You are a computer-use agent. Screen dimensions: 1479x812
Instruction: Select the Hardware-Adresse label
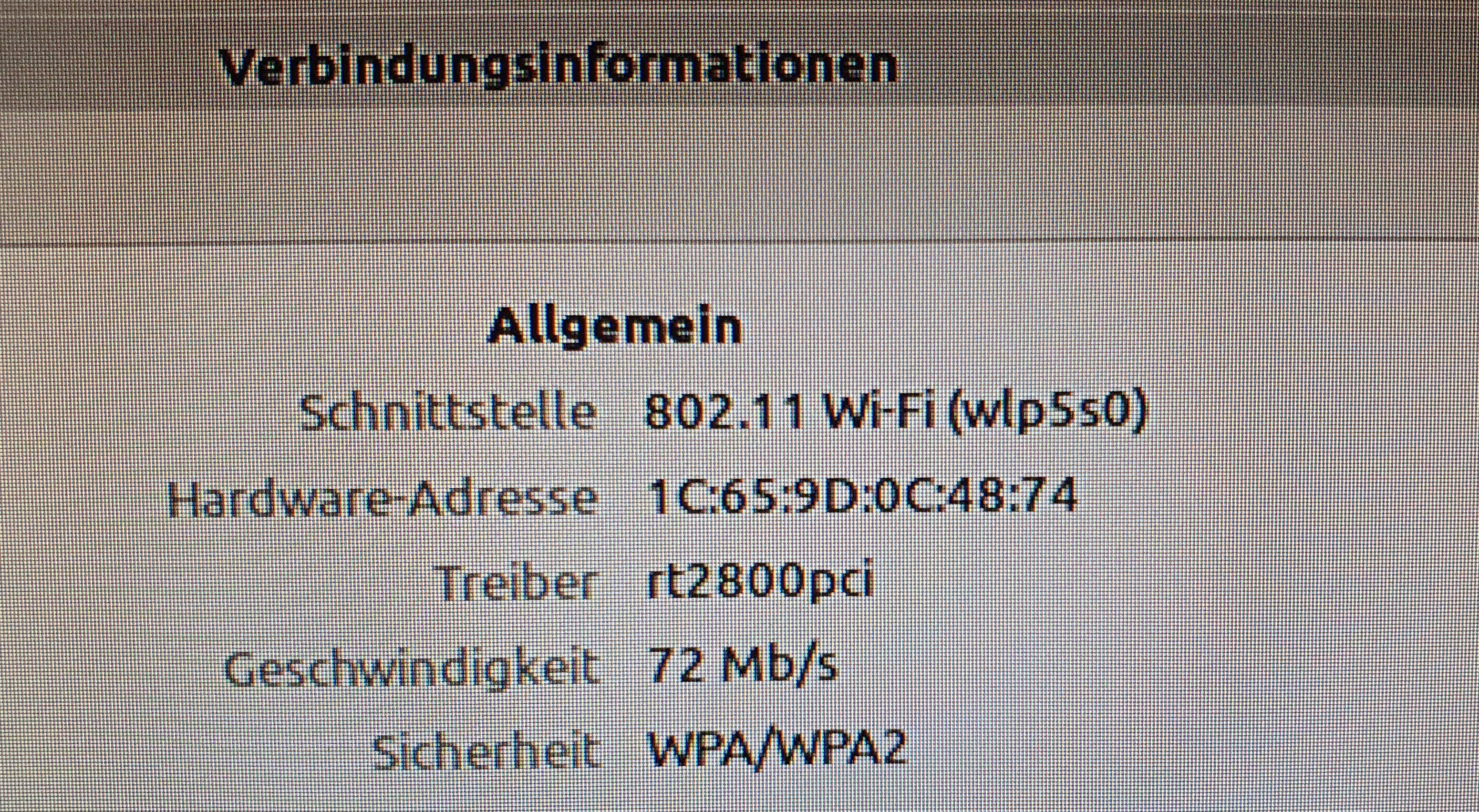pos(383,498)
